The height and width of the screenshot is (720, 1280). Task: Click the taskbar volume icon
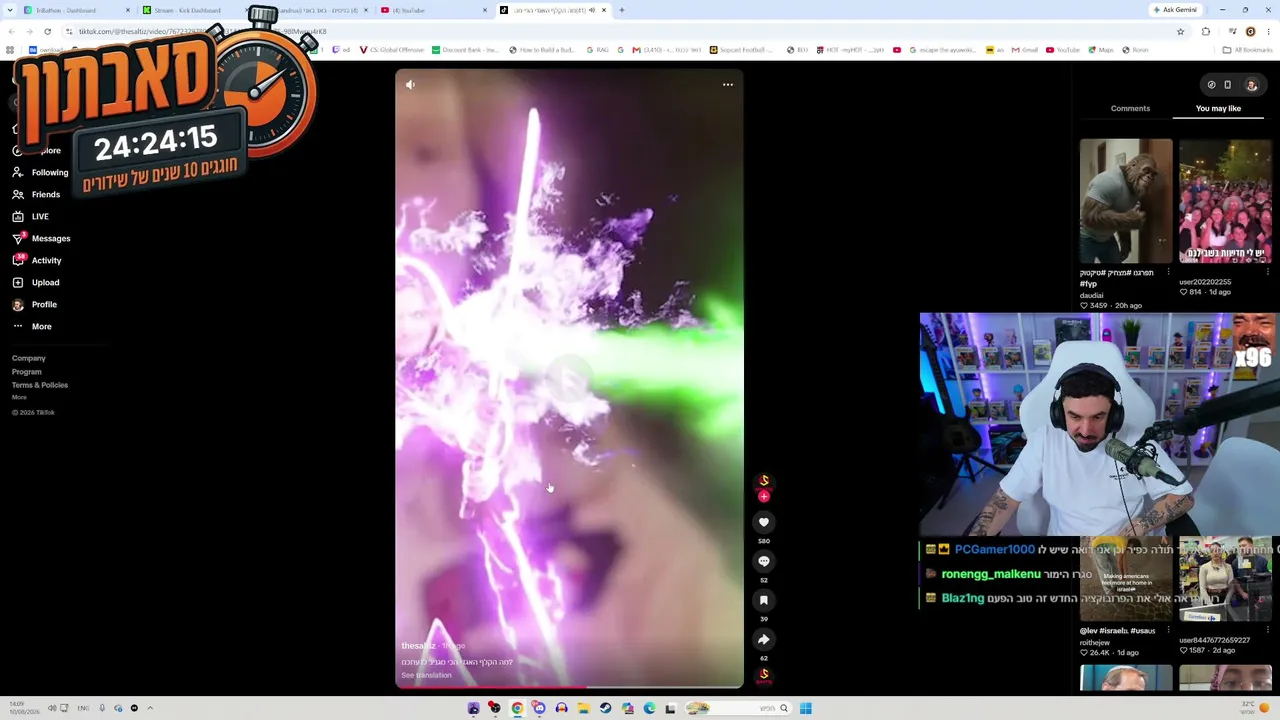click(52, 708)
